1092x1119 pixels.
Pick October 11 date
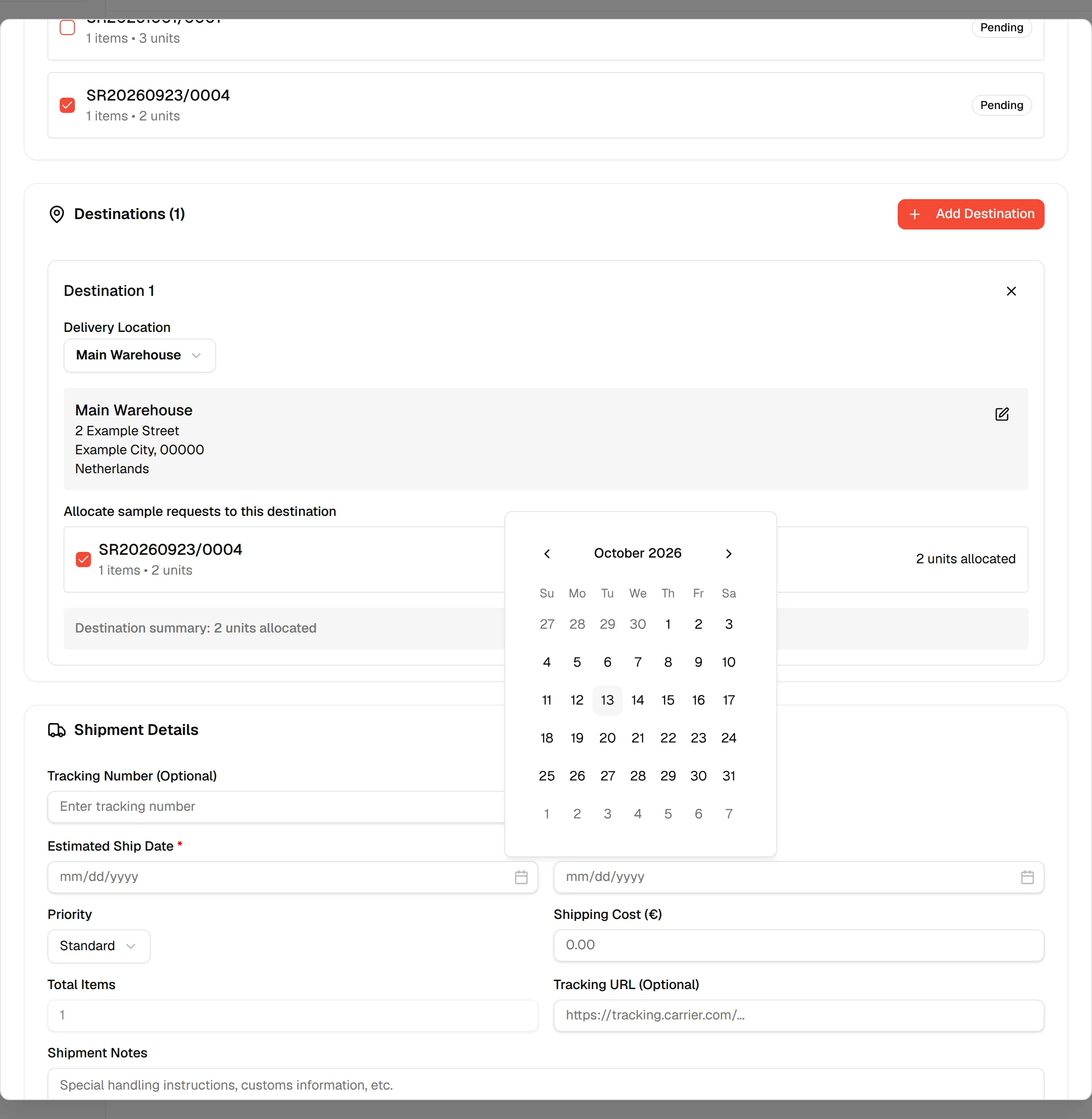546,700
